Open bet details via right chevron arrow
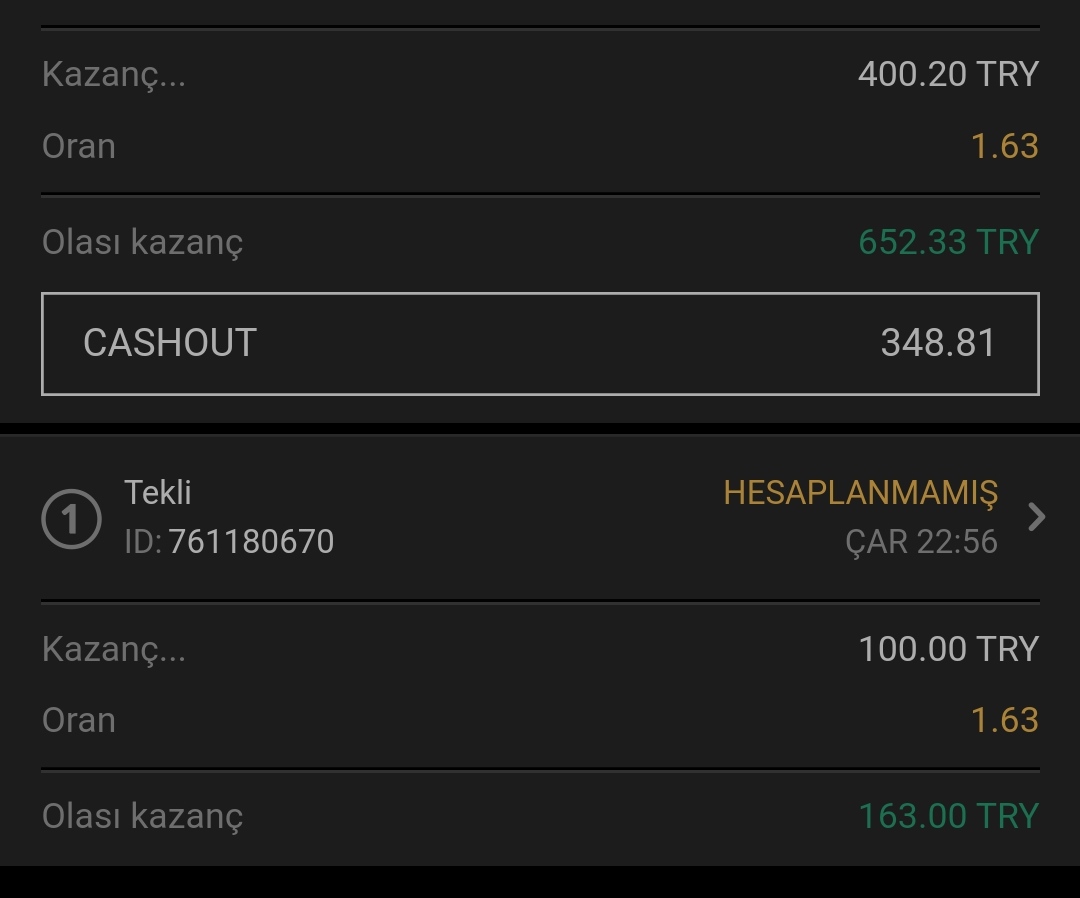Image resolution: width=1080 pixels, height=898 pixels. (1037, 516)
